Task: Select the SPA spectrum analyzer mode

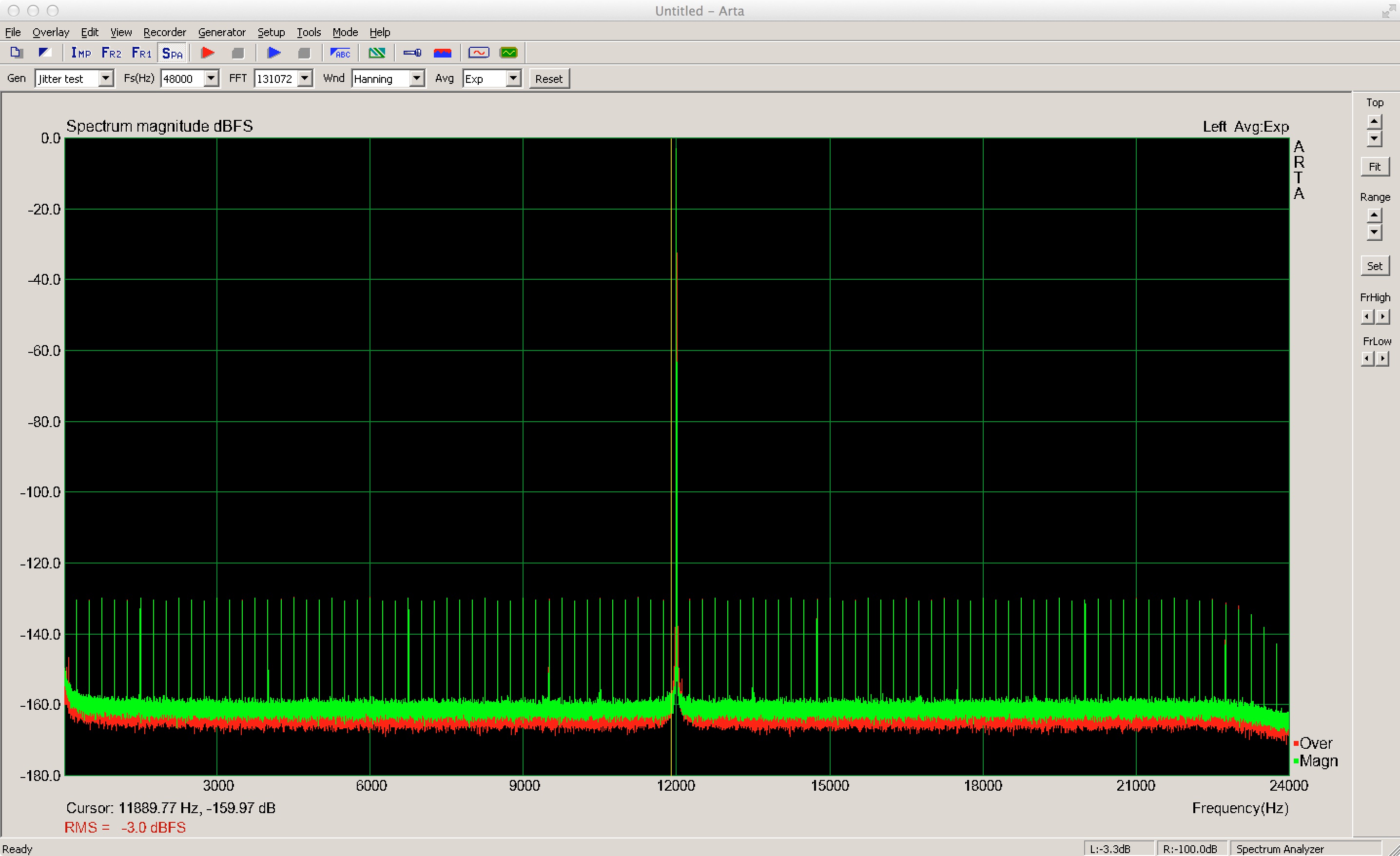Action: pyautogui.click(x=172, y=53)
